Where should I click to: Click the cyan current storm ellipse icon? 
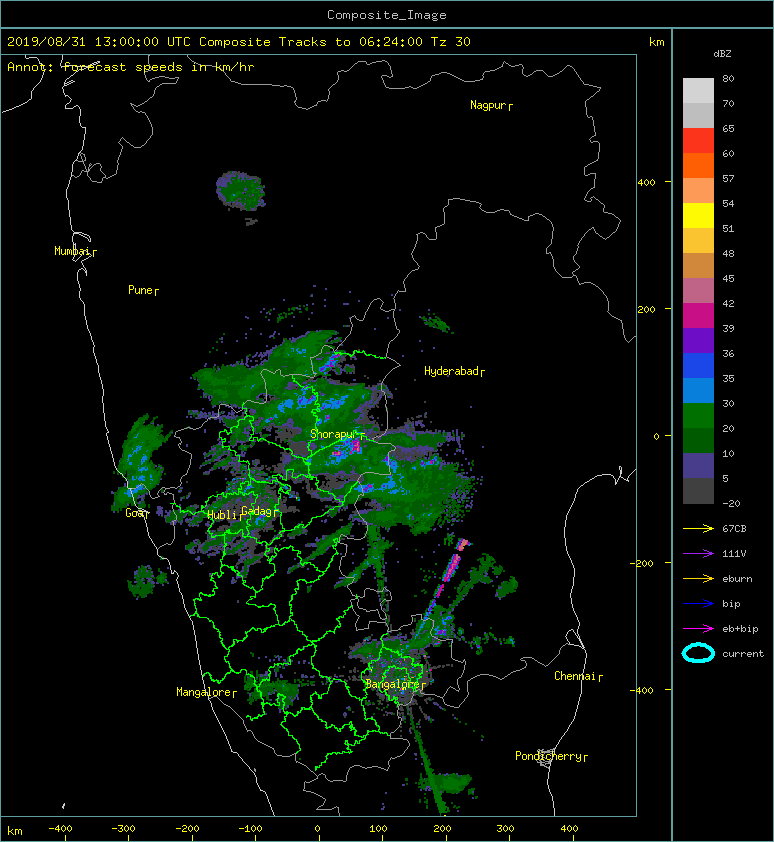tap(698, 653)
